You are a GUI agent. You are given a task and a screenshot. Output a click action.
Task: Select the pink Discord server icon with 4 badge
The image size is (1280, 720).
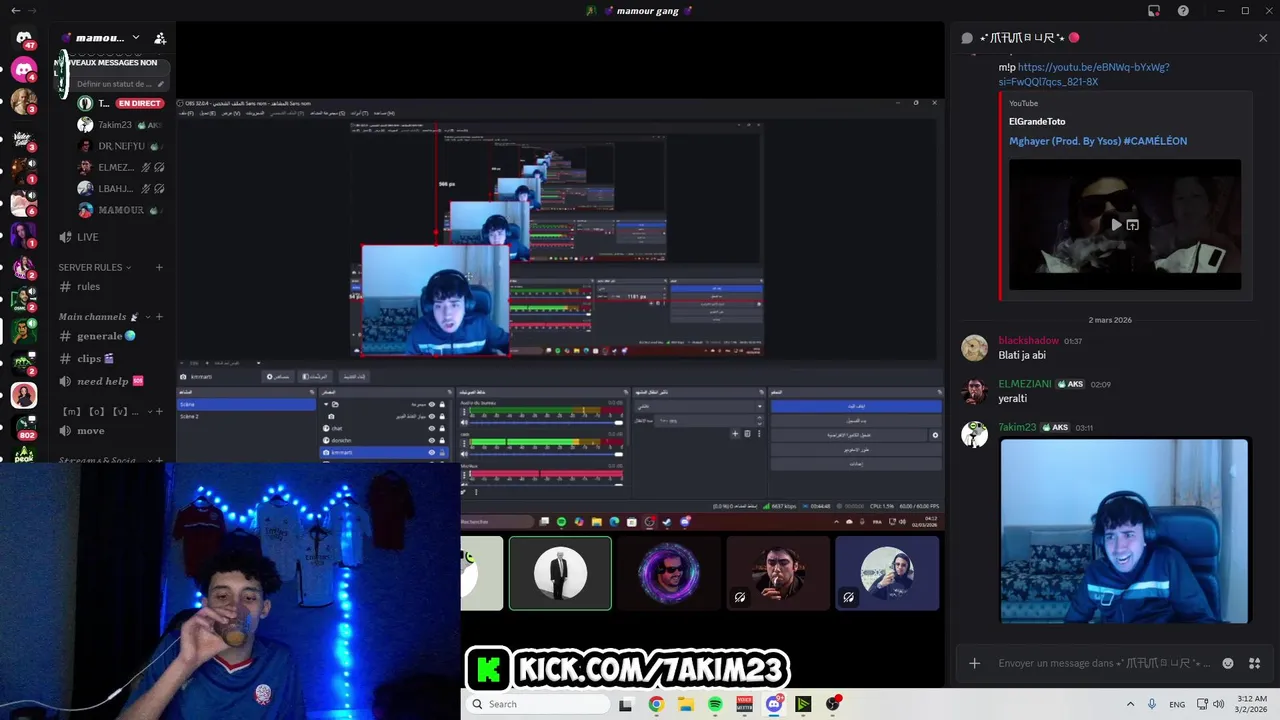[24, 70]
